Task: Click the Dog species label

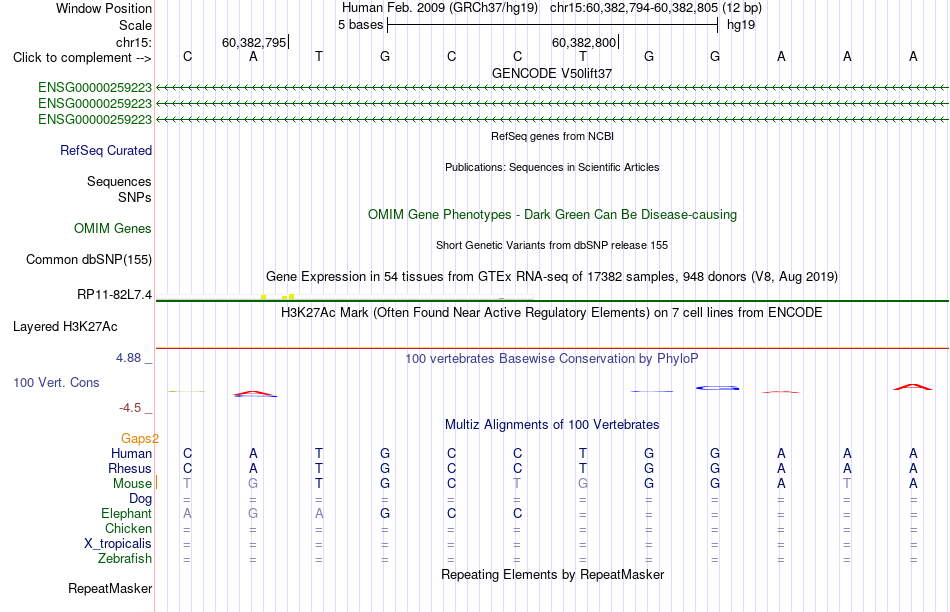Action: pos(141,499)
